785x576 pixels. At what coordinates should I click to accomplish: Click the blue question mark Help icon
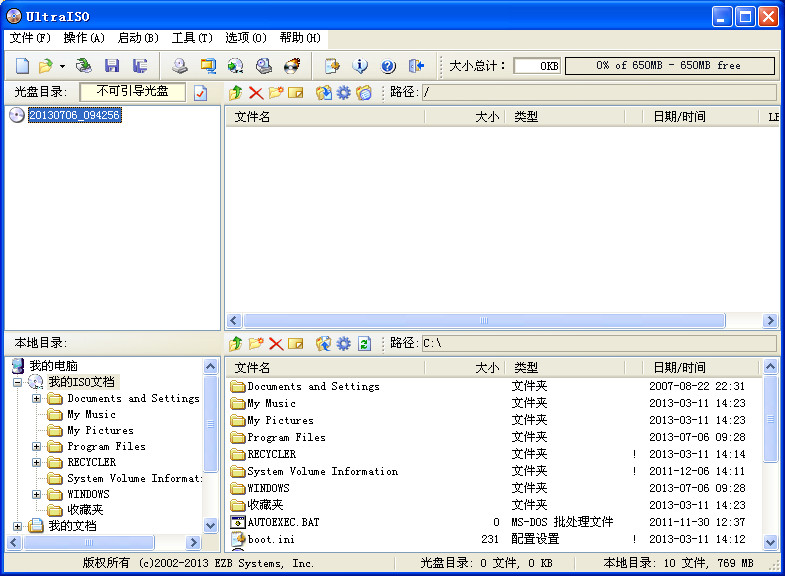point(388,66)
